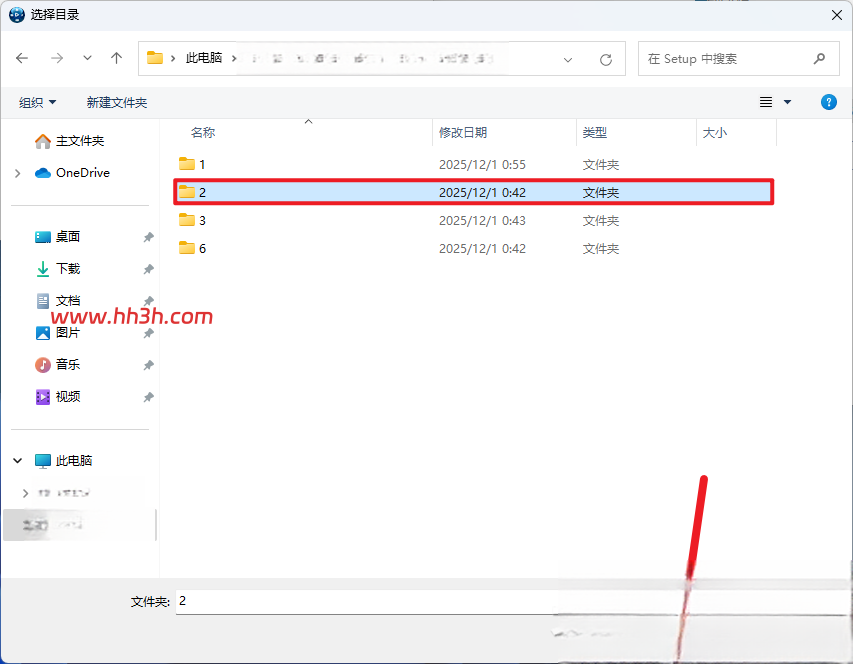Viewport: 853px width, 664px height.
Task: Click date 2025/12/1 0:55 of folder 1
Action: tap(482, 164)
